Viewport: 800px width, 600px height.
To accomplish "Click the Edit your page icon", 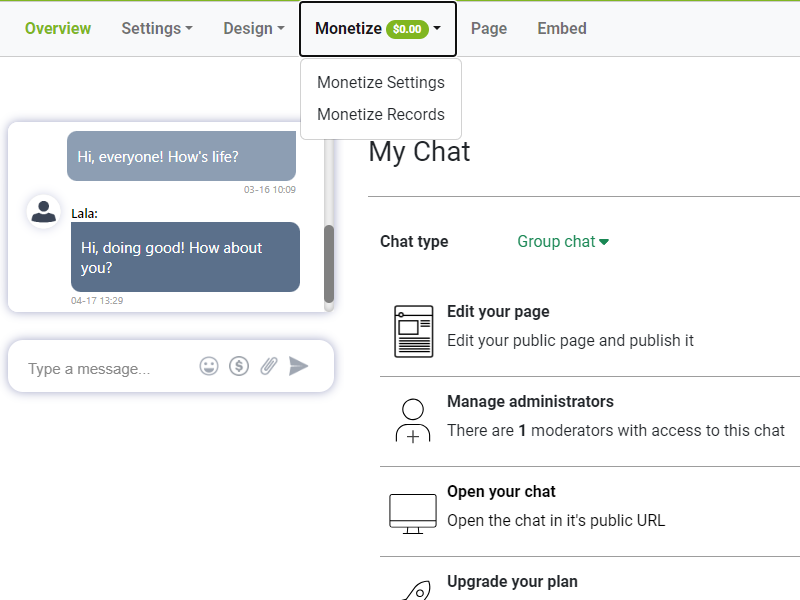I will pyautogui.click(x=413, y=331).
